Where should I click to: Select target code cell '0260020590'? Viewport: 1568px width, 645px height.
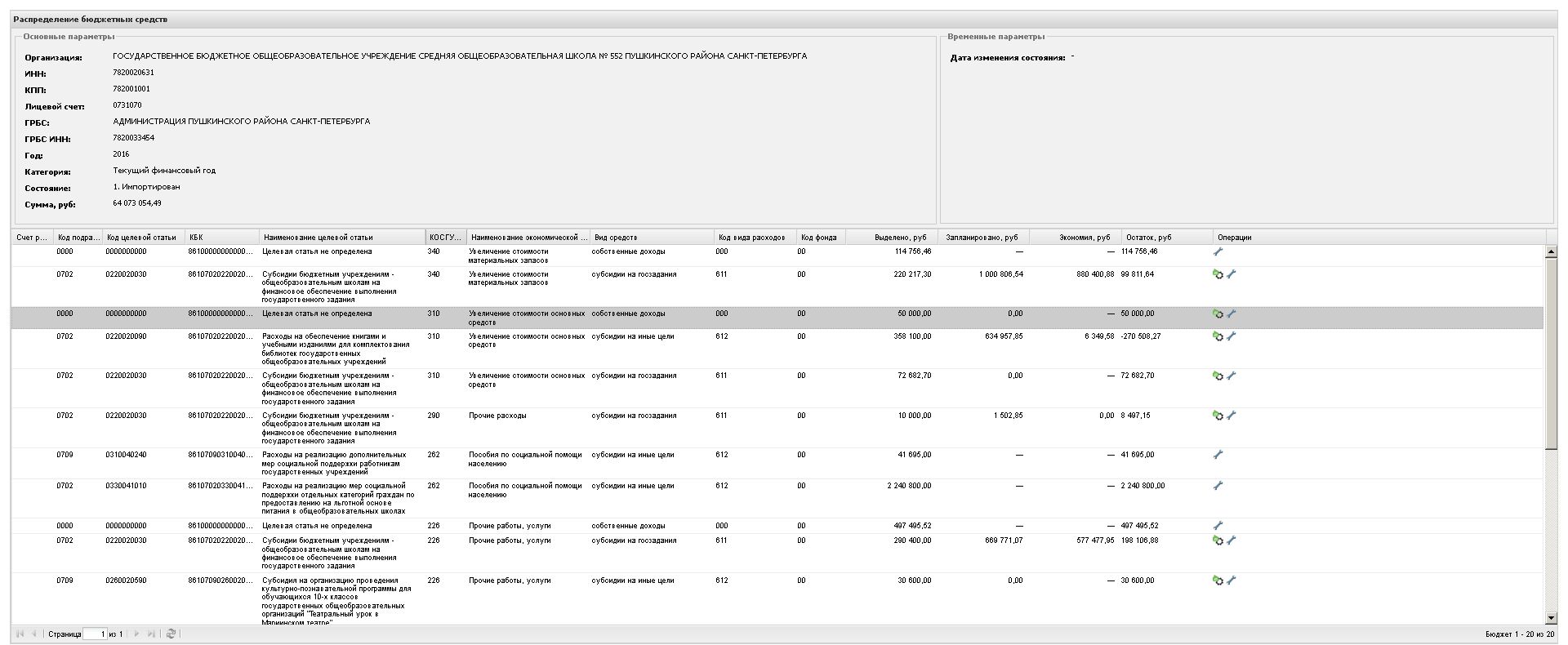pos(126,580)
